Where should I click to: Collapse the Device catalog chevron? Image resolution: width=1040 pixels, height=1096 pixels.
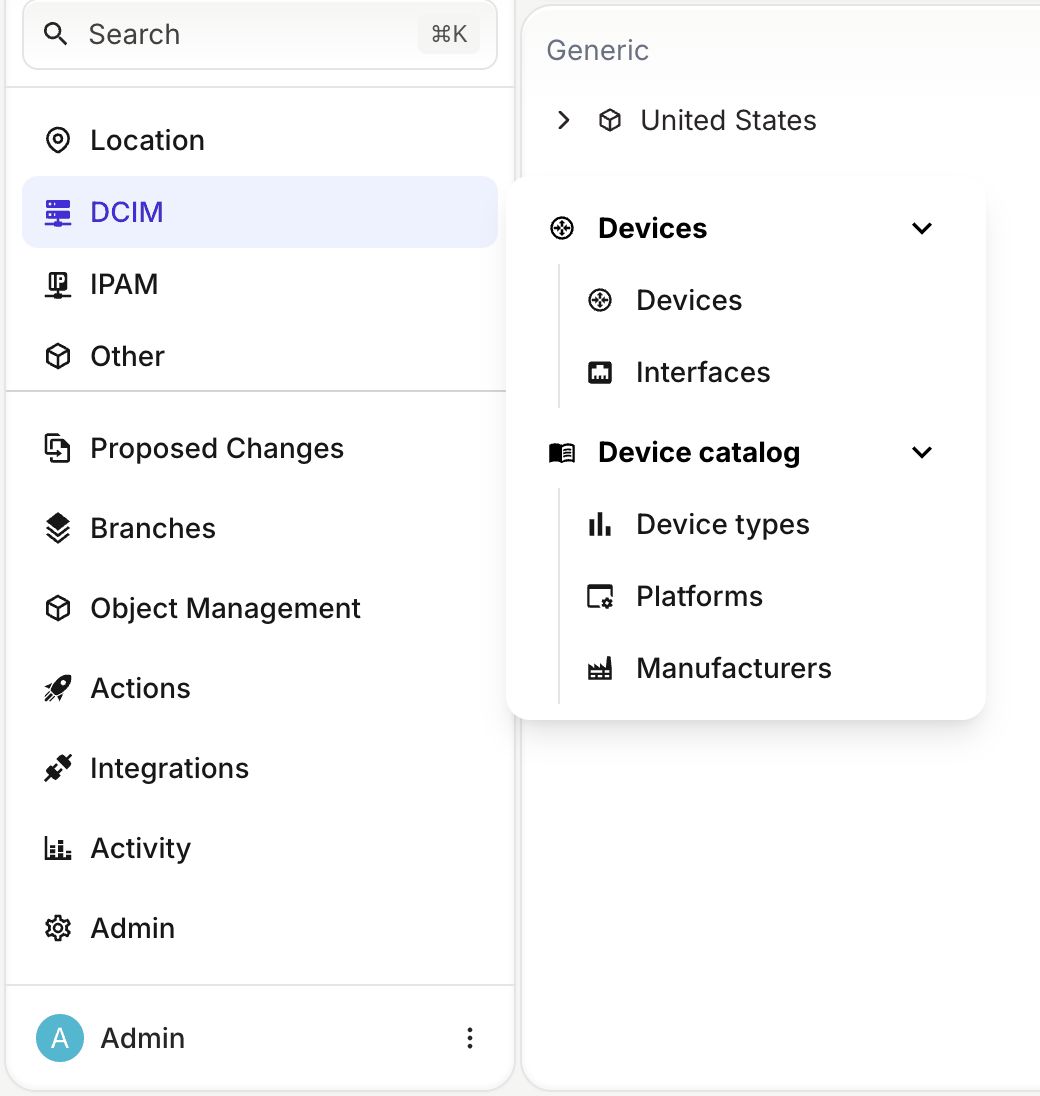[x=922, y=453]
